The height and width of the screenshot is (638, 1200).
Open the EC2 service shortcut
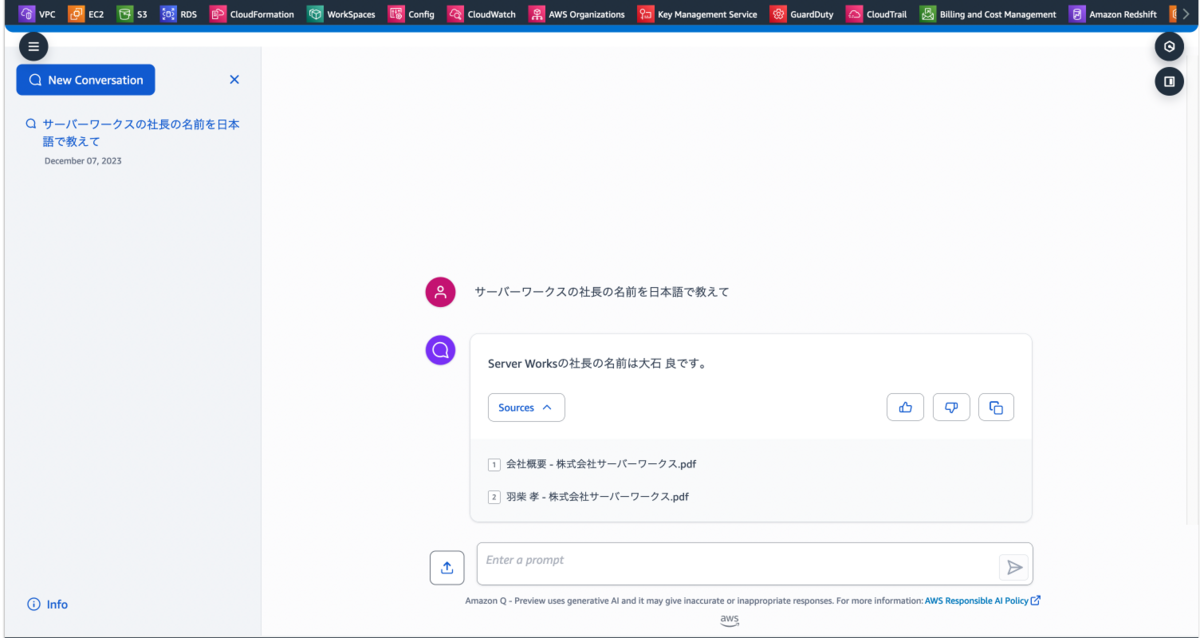point(86,14)
